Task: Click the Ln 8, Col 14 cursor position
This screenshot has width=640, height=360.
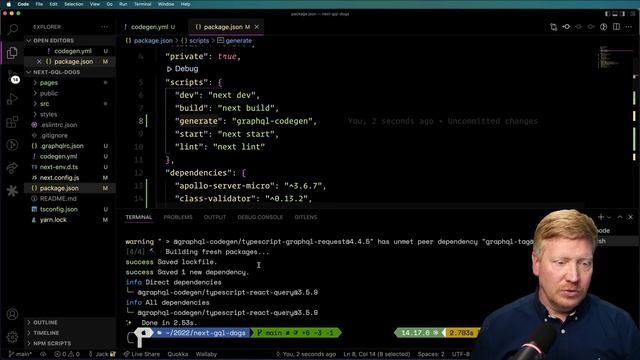Action: [376, 354]
